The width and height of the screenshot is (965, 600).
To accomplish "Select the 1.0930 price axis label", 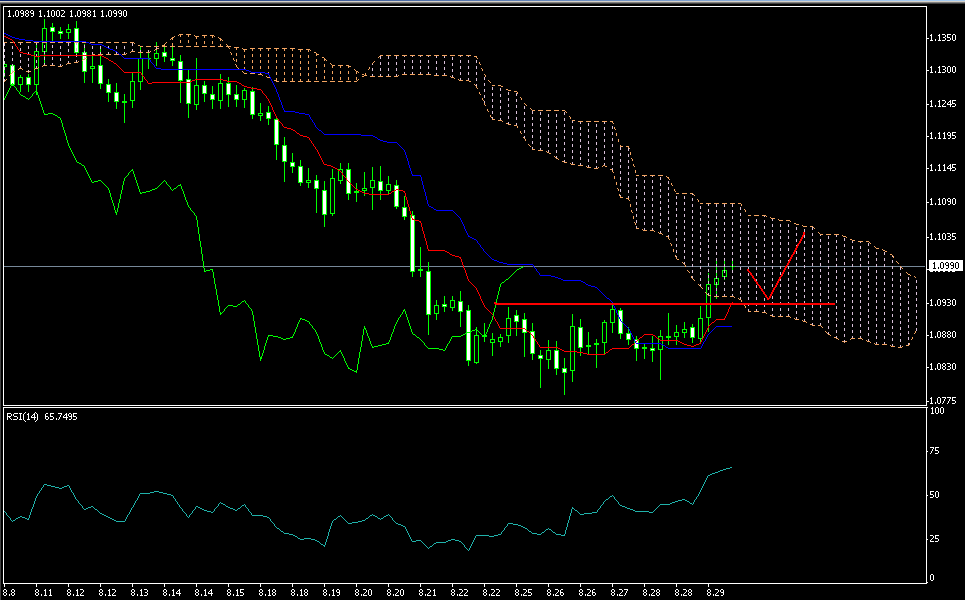I will click(943, 302).
